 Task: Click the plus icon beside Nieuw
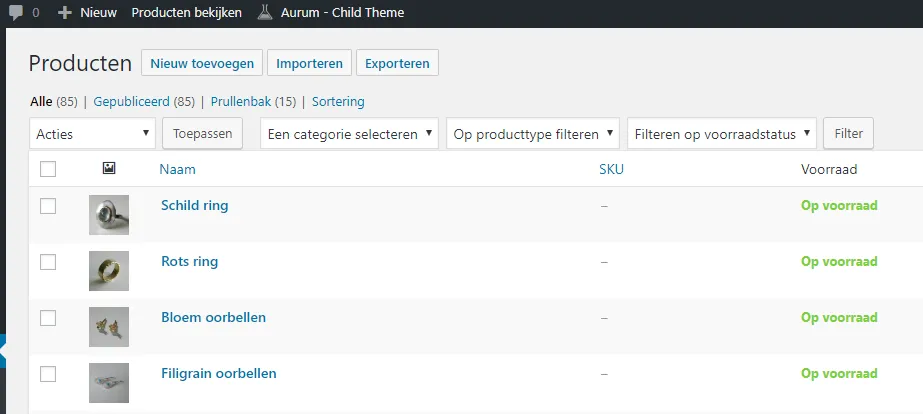tap(65, 13)
